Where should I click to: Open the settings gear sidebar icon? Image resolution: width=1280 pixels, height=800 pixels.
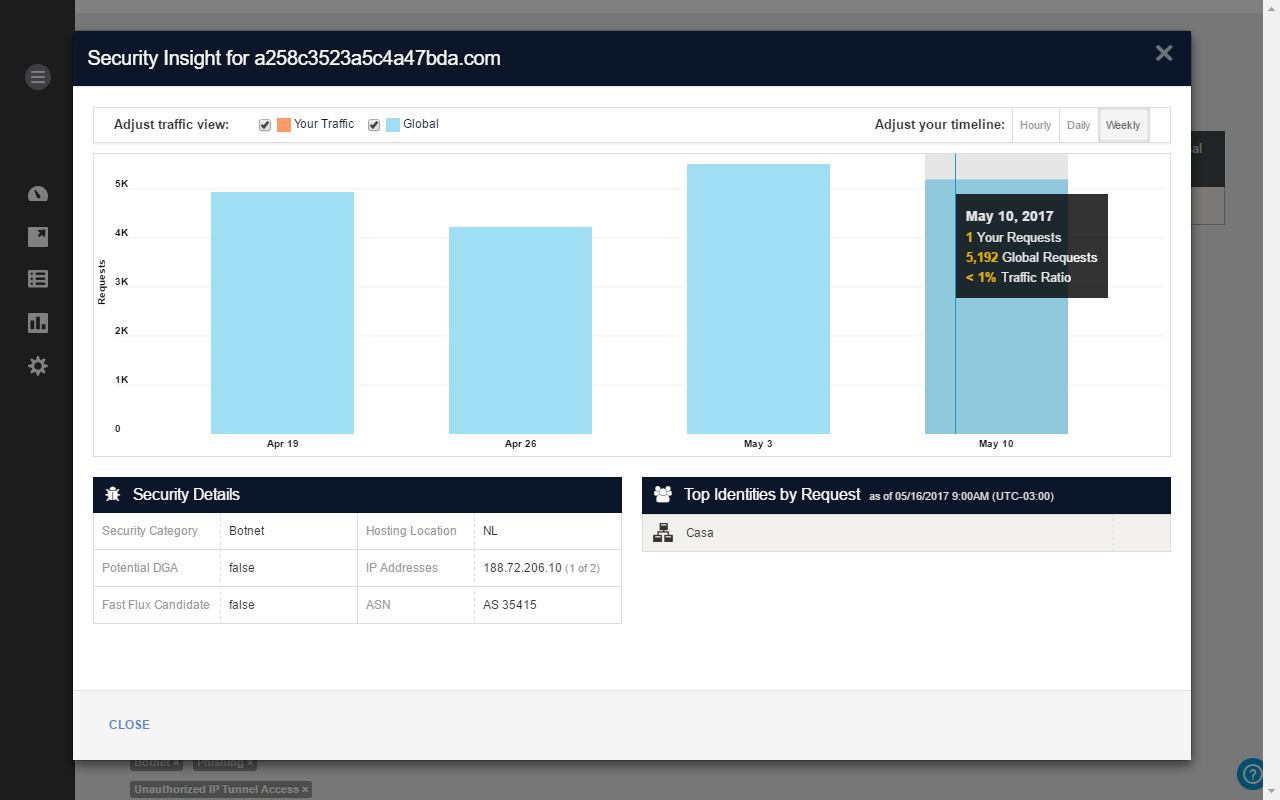pos(38,366)
